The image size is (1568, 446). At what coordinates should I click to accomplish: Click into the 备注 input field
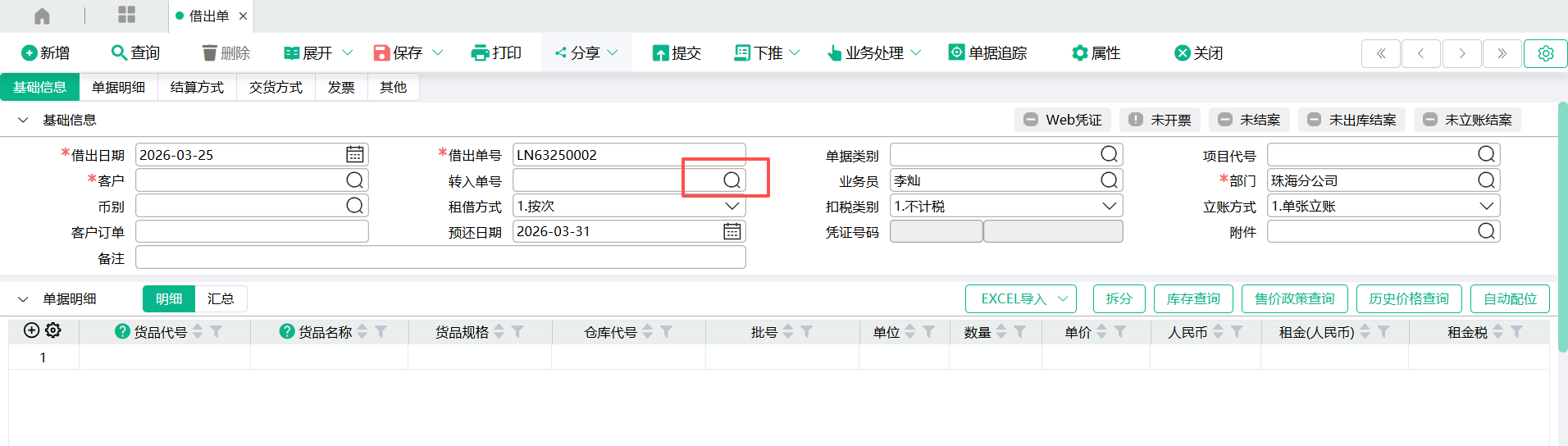[x=440, y=258]
